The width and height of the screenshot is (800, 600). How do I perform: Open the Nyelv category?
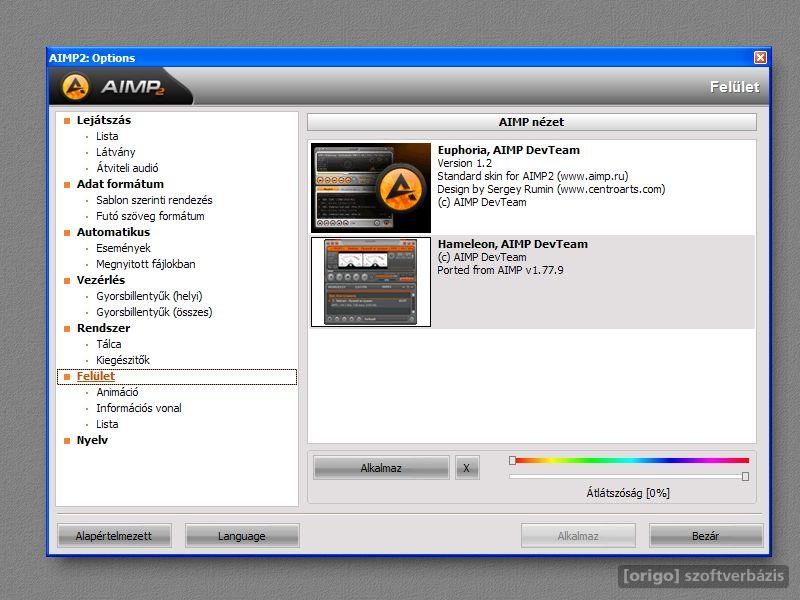click(x=92, y=440)
